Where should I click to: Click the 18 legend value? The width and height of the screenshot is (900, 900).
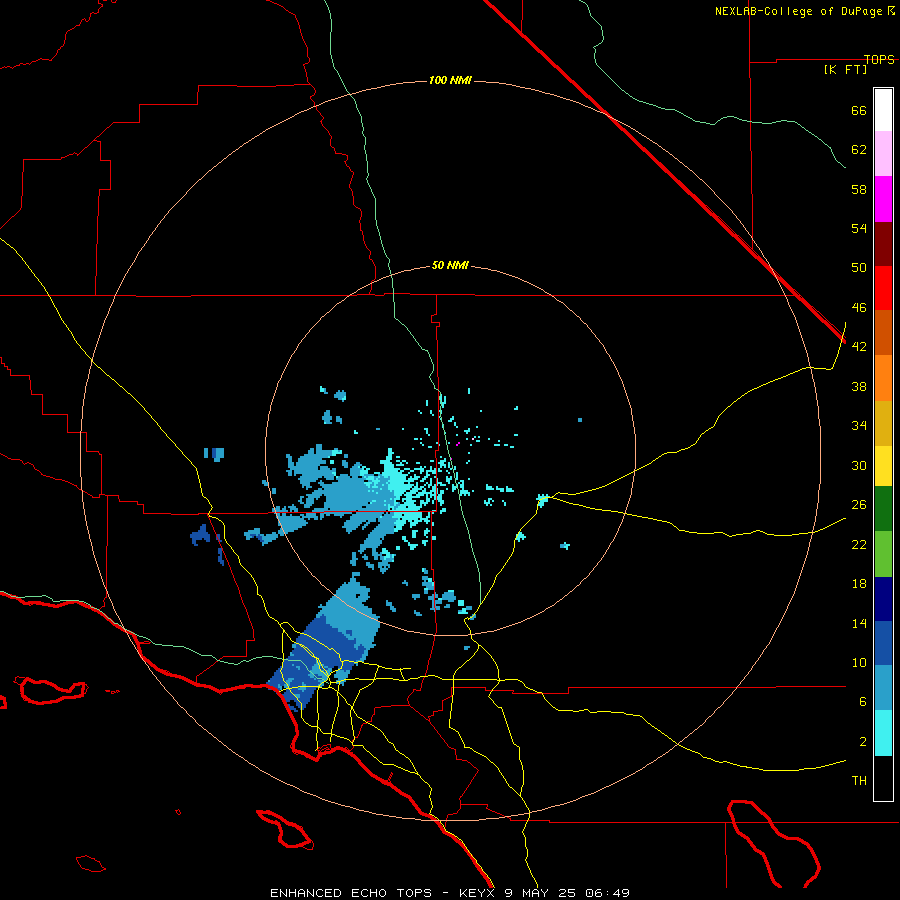coord(859,584)
